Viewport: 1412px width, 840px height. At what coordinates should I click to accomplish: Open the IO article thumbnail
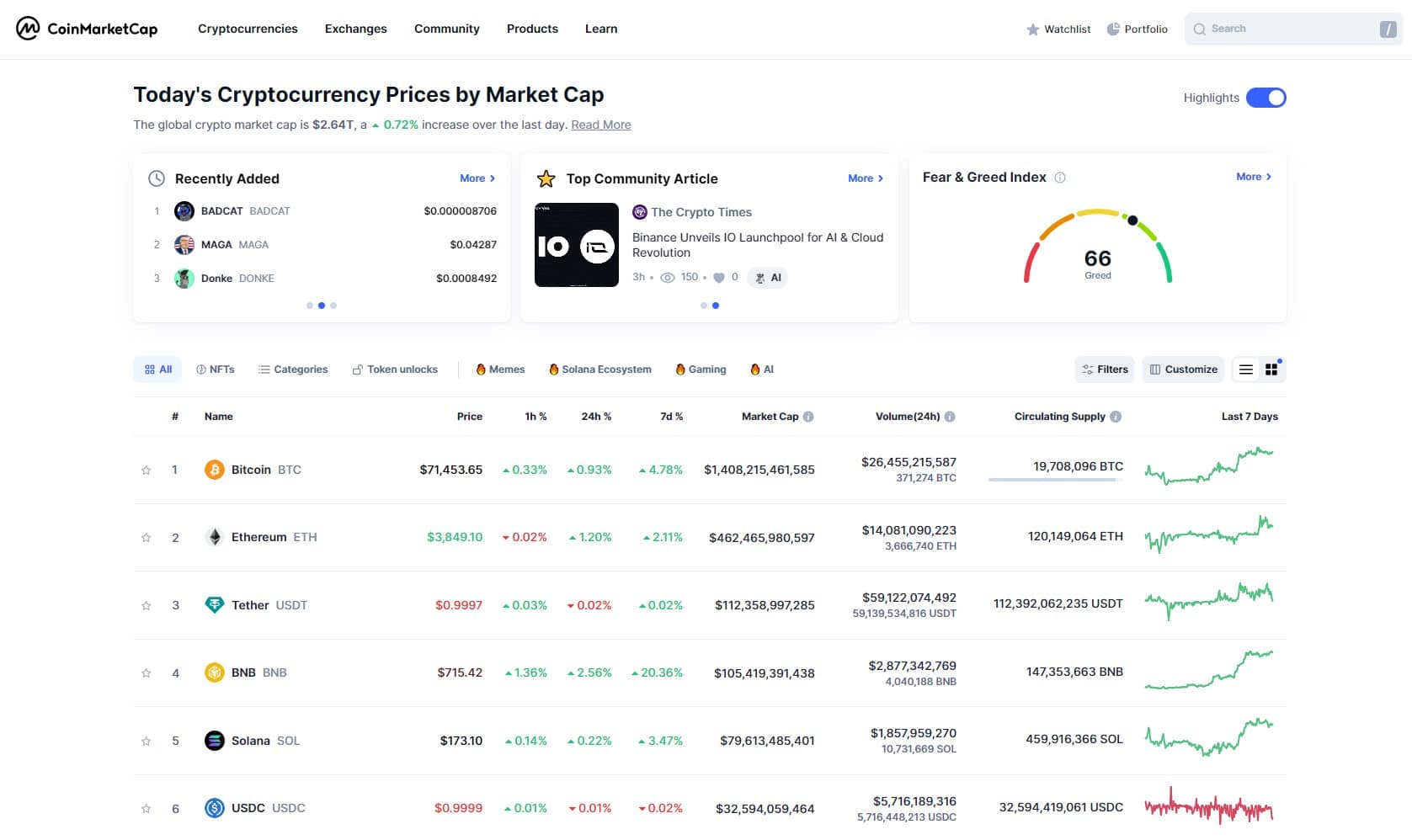tap(577, 245)
